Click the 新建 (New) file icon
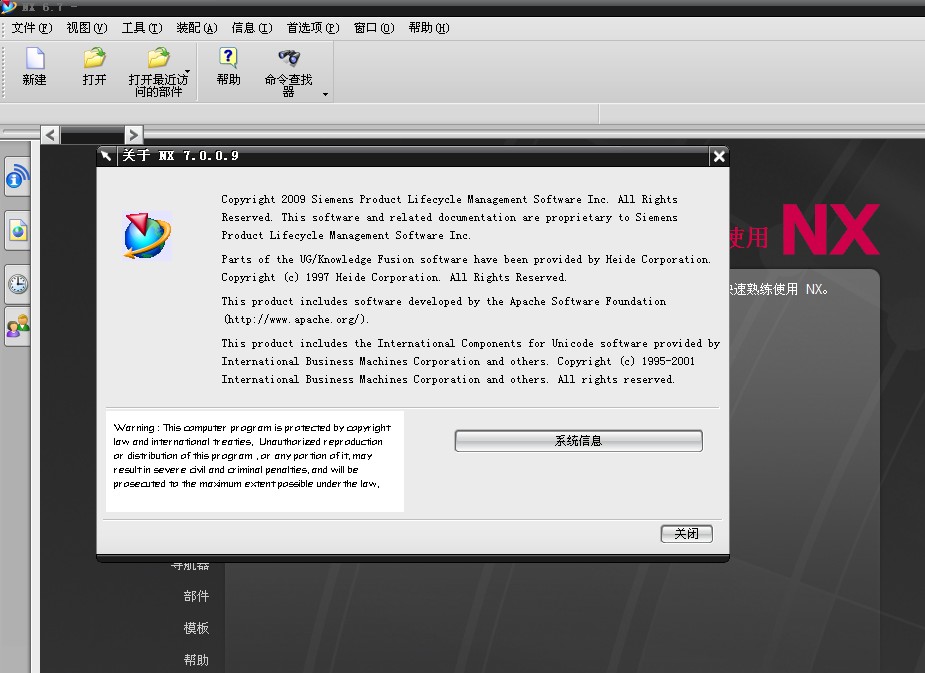 coord(35,58)
